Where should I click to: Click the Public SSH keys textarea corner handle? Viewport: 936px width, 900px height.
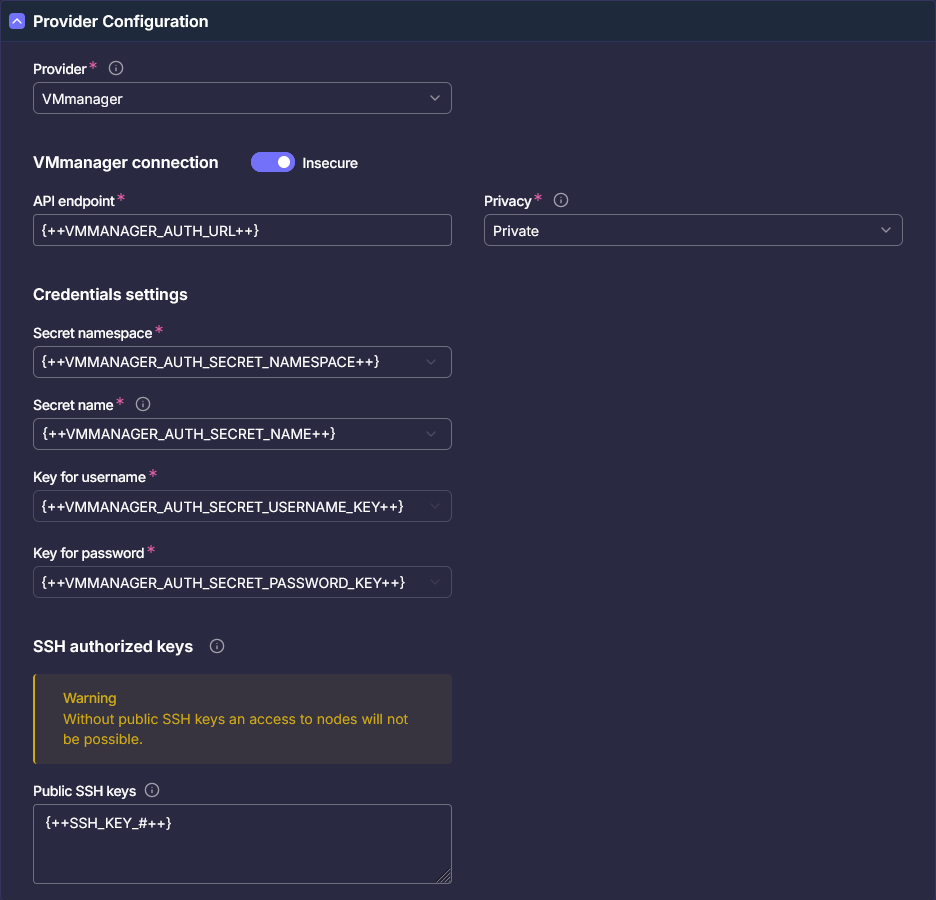[444, 876]
